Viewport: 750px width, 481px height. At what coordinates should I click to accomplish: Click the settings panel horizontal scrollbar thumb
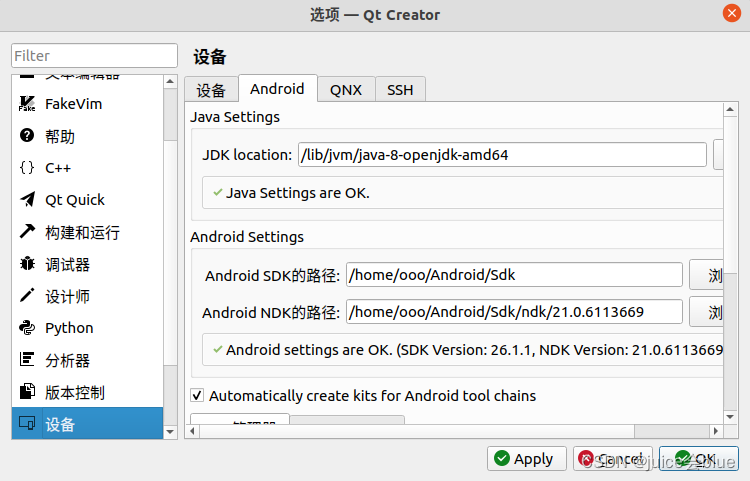(417, 431)
